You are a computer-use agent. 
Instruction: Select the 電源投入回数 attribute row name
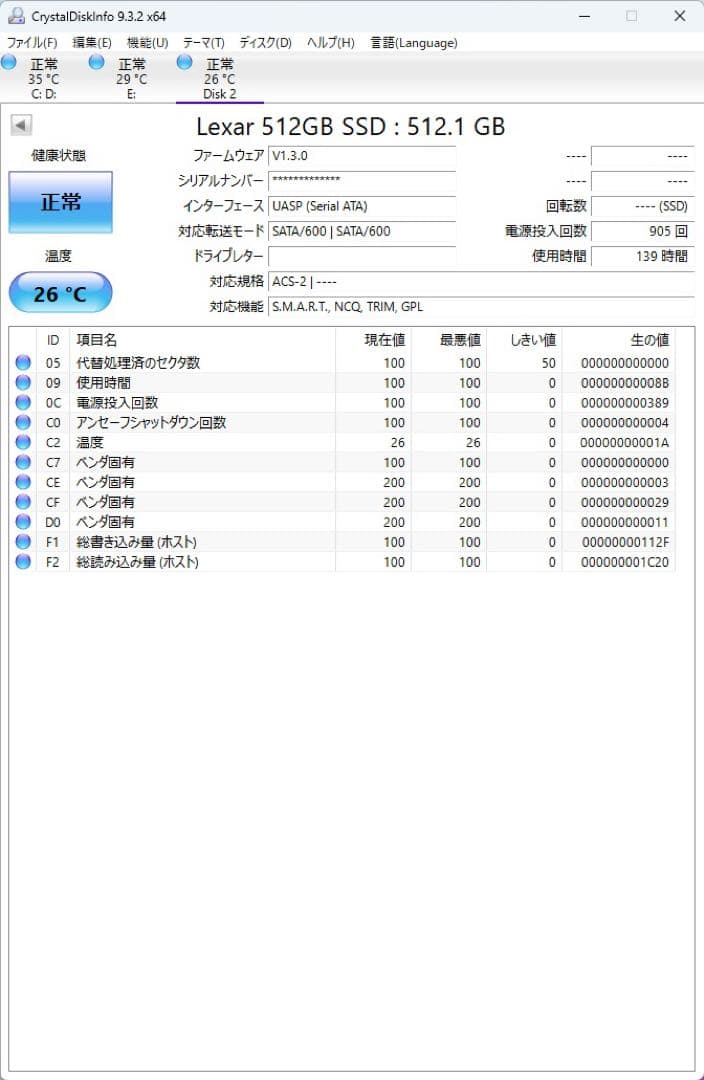tap(117, 402)
